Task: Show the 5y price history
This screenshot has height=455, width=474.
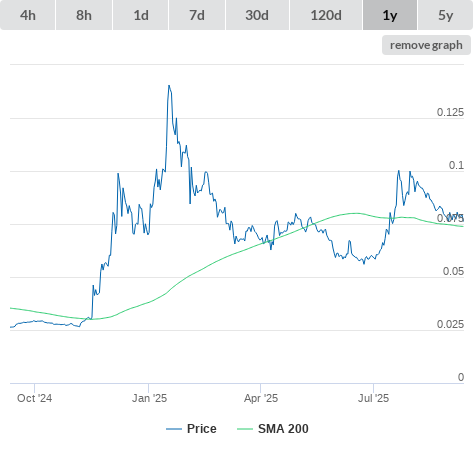Action: [x=446, y=15]
